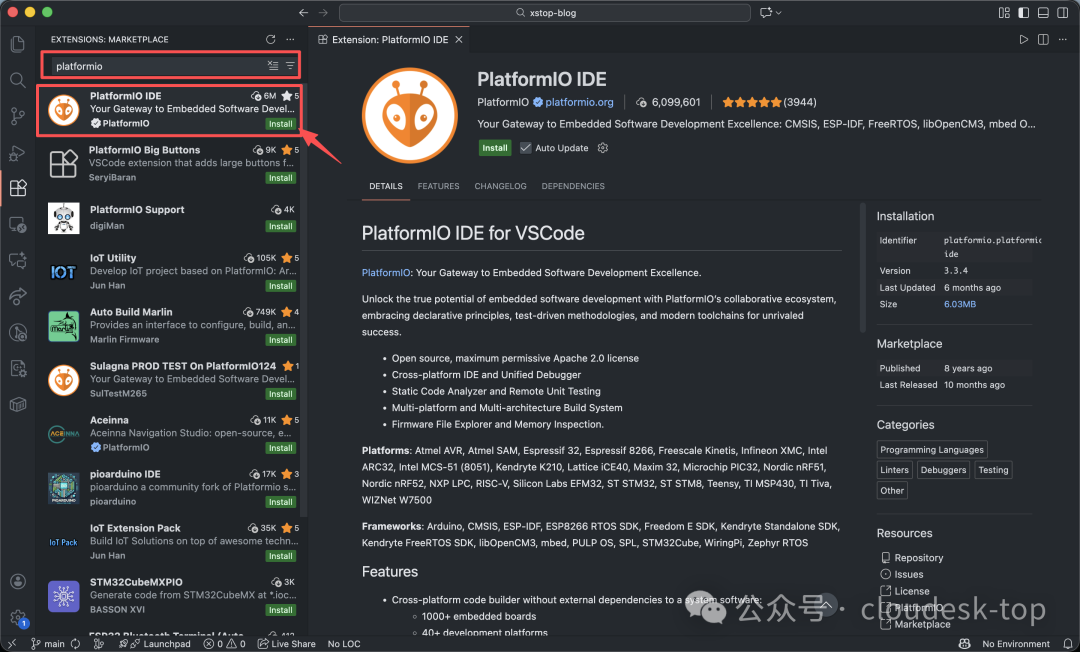Select the IoT Extension Pack row

coord(169,542)
